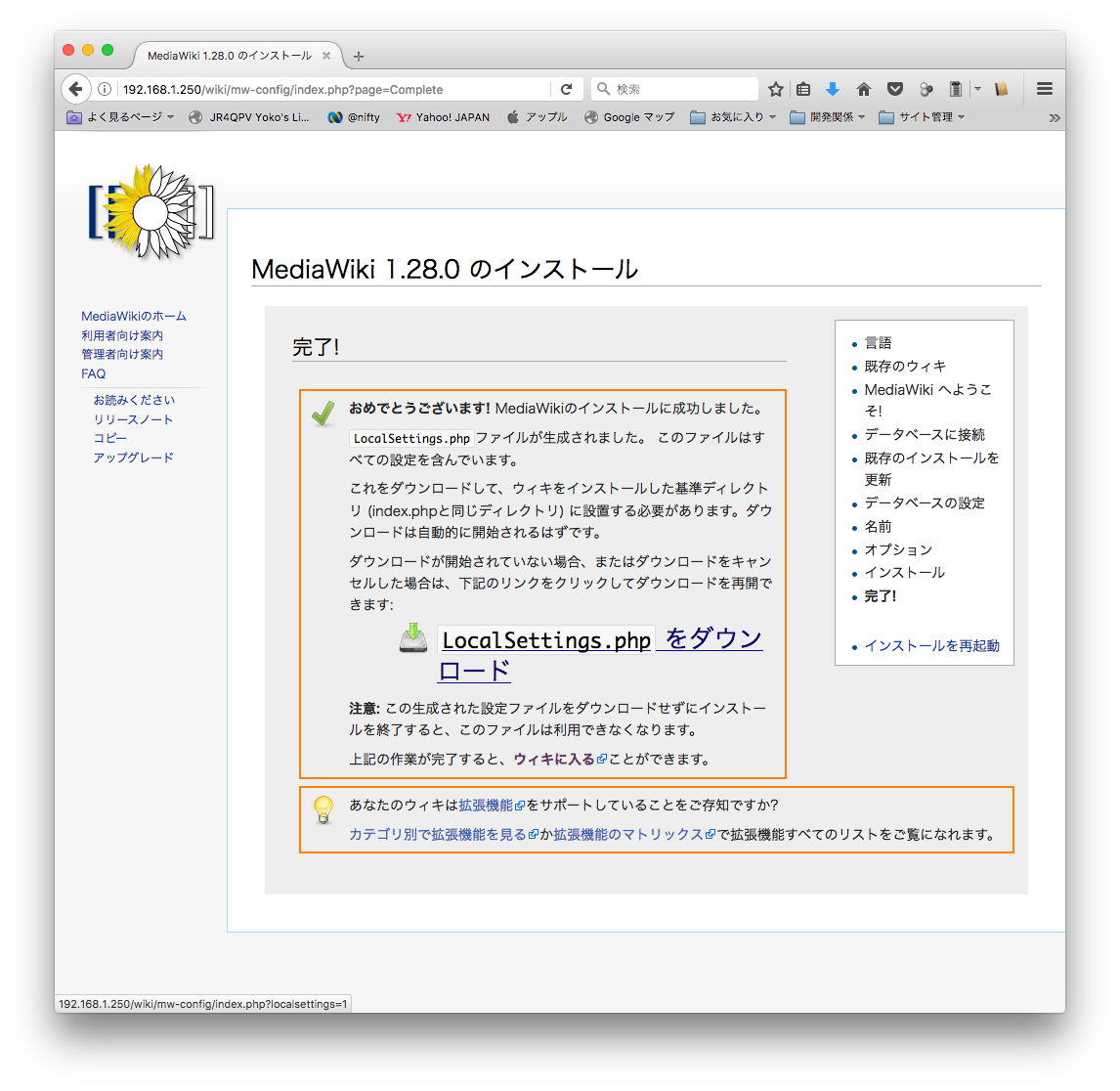
Task: Open リリースノート sidebar link
Action: pos(134,419)
